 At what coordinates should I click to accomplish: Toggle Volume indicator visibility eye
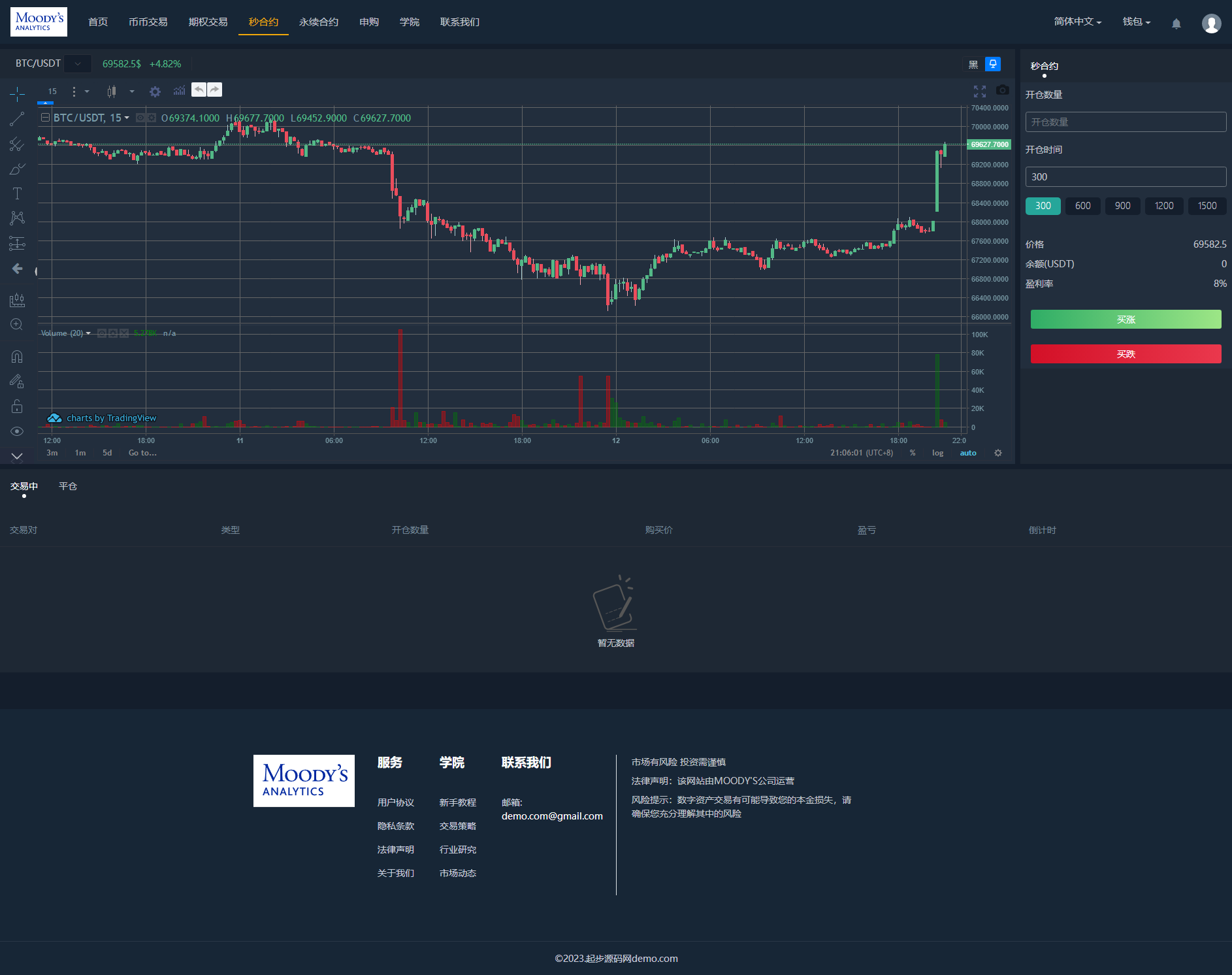point(101,333)
